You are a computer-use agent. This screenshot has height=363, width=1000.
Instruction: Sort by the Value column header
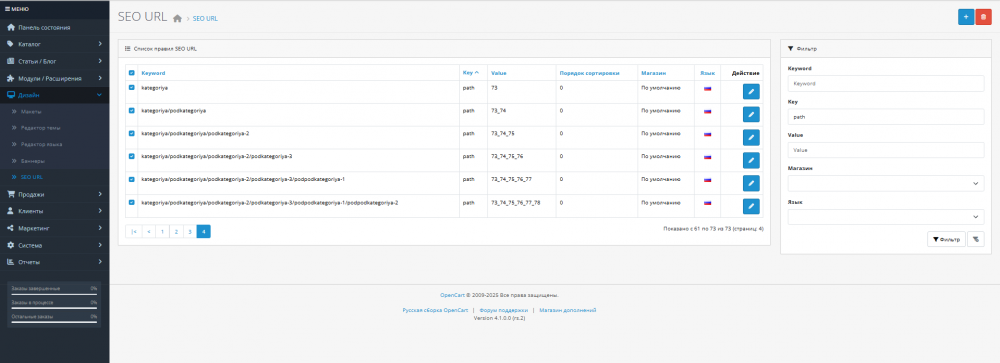pyautogui.click(x=499, y=73)
